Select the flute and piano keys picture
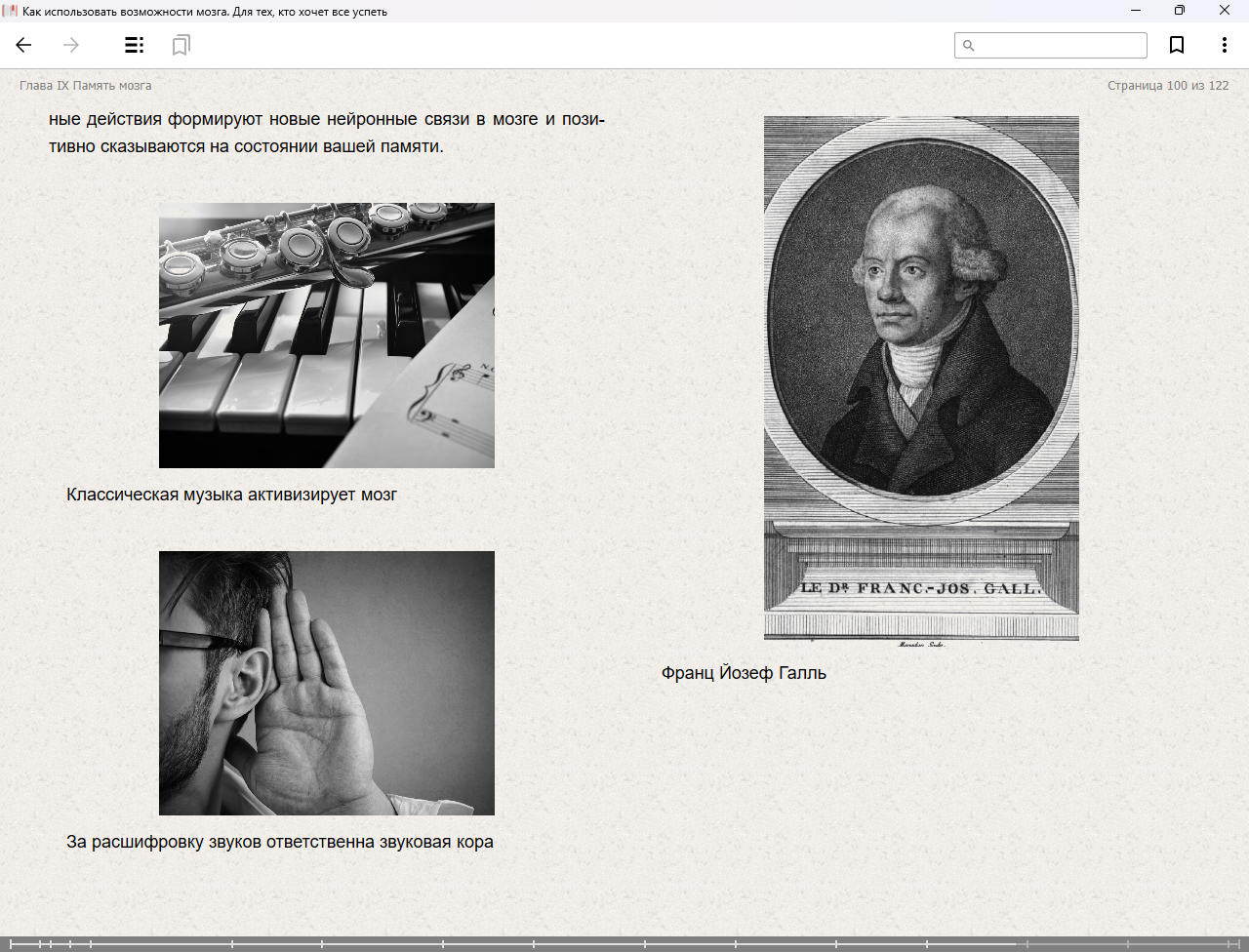Screen dimensions: 1249x952 click(327, 336)
